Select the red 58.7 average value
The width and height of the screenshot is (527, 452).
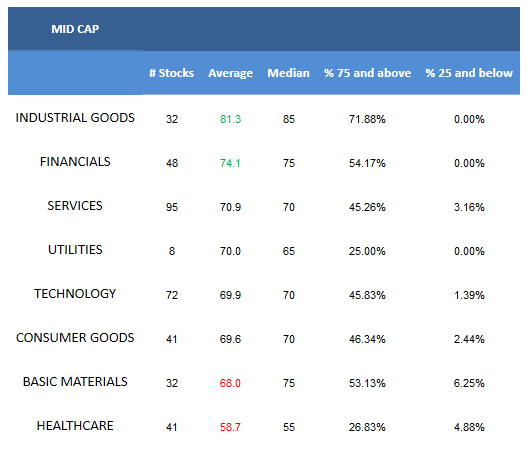point(230,427)
